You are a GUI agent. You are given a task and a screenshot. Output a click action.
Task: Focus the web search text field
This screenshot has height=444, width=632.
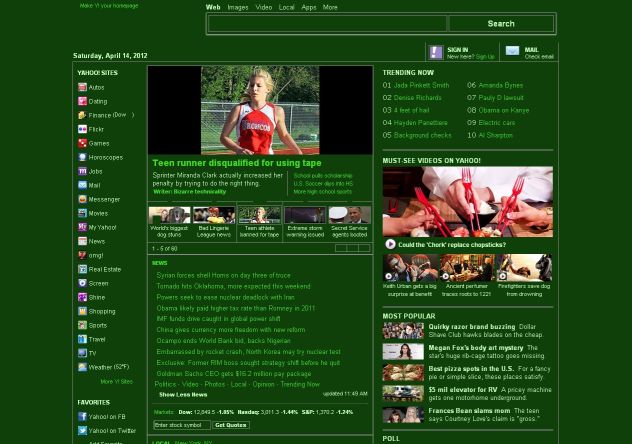[327, 24]
